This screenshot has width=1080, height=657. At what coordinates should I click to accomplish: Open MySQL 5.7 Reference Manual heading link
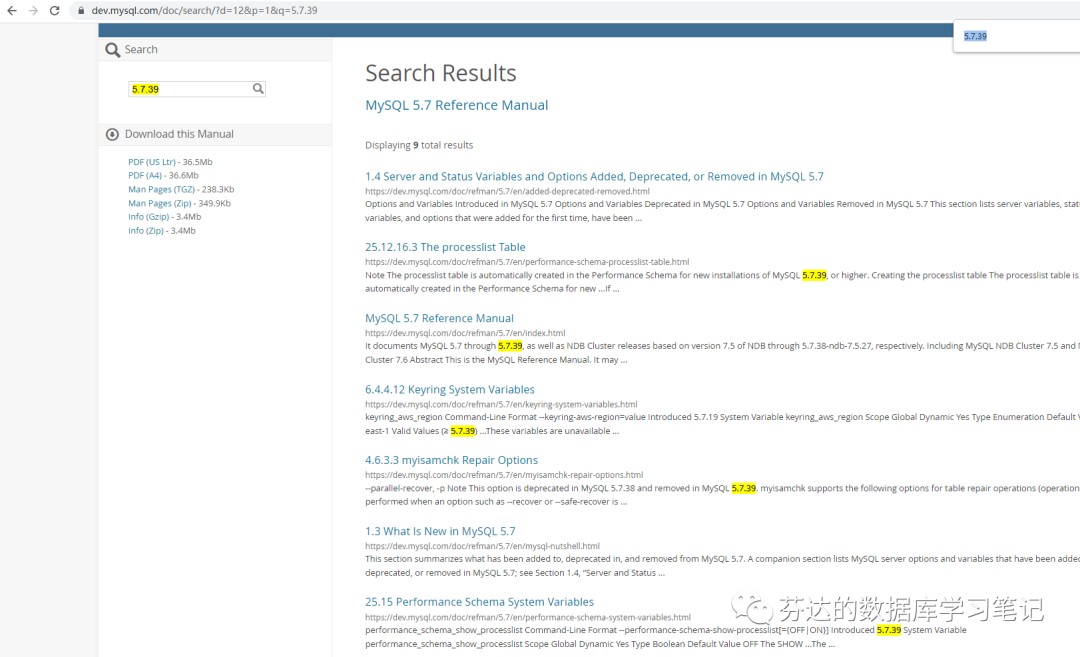click(x=457, y=105)
